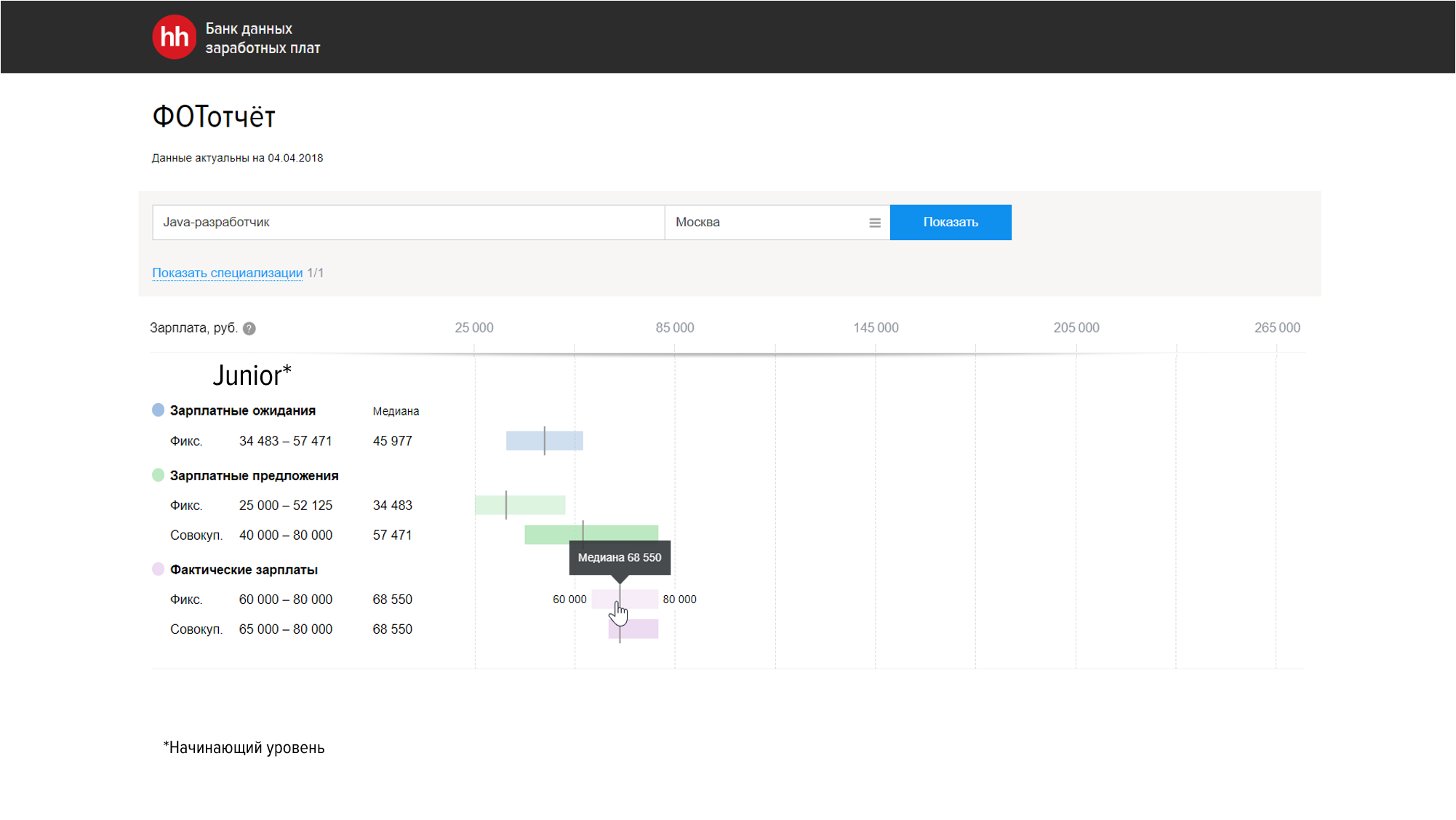
Task: Click the green salary offers dot
Action: click(x=158, y=475)
